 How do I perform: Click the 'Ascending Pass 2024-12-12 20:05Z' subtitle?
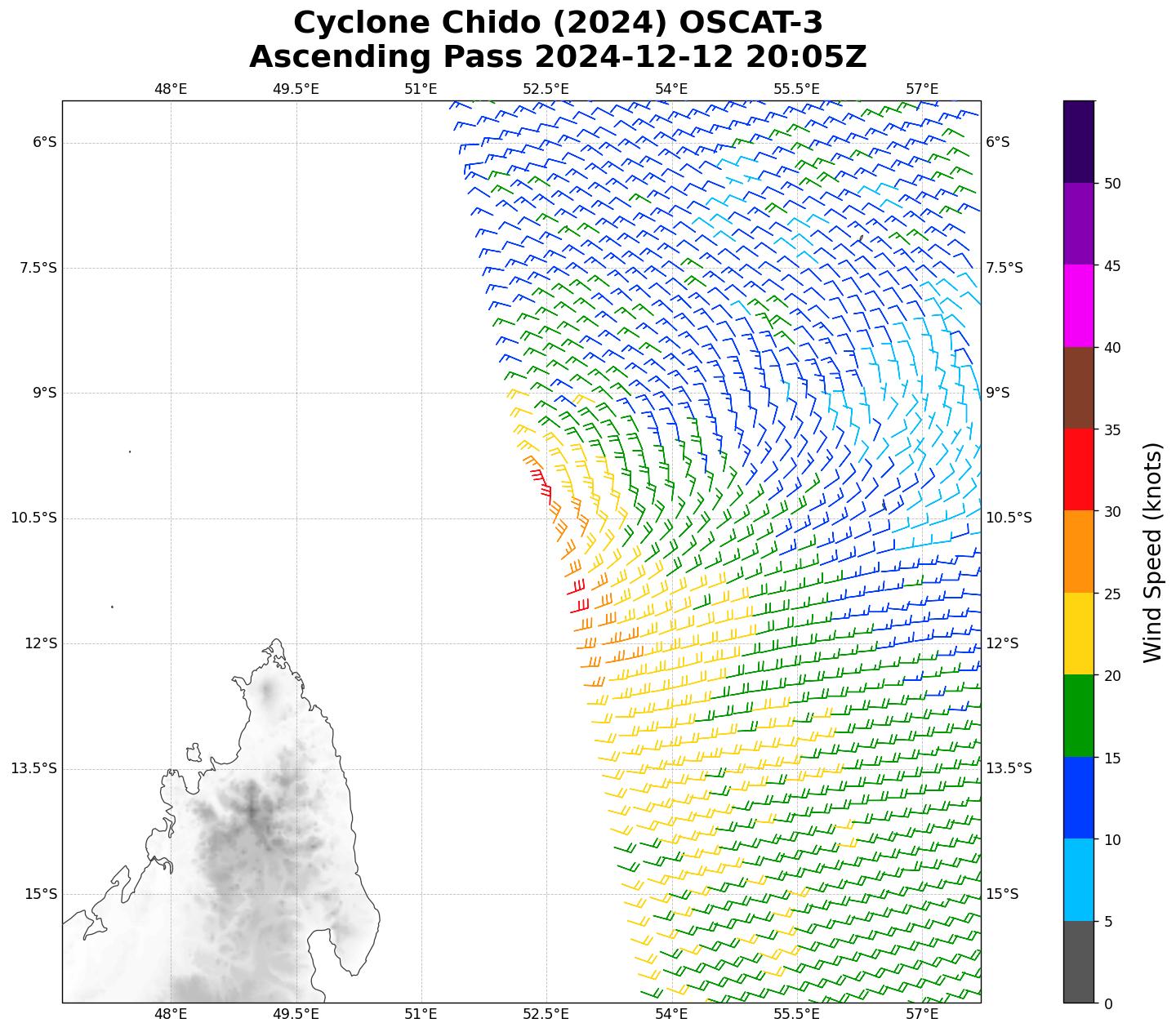(558, 57)
